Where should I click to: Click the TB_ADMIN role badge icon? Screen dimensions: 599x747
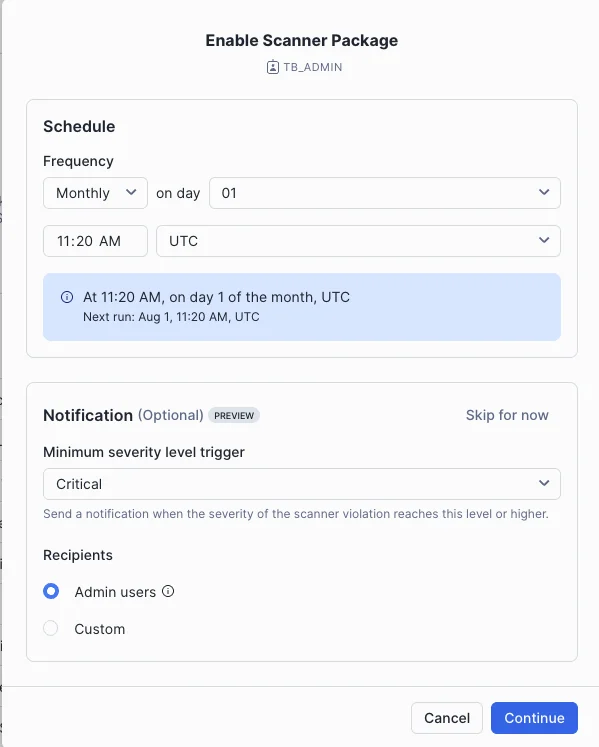[273, 67]
